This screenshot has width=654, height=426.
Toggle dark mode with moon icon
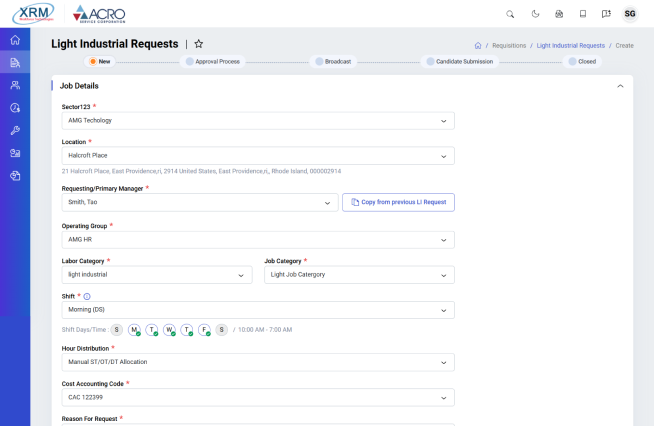(x=535, y=14)
